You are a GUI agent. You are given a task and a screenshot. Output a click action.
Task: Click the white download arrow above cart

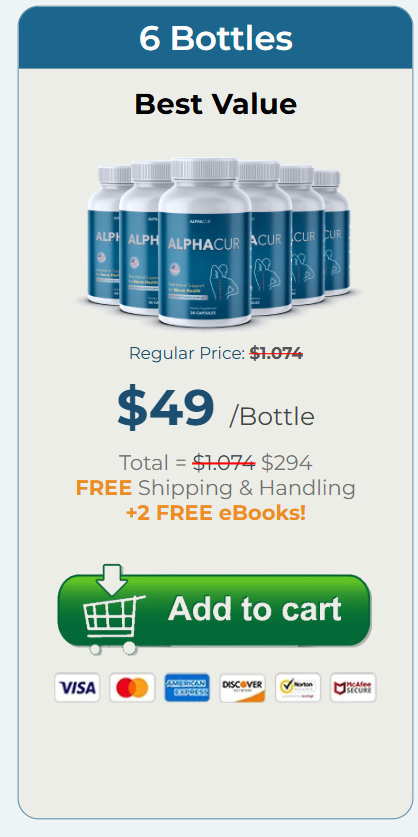[x=112, y=580]
